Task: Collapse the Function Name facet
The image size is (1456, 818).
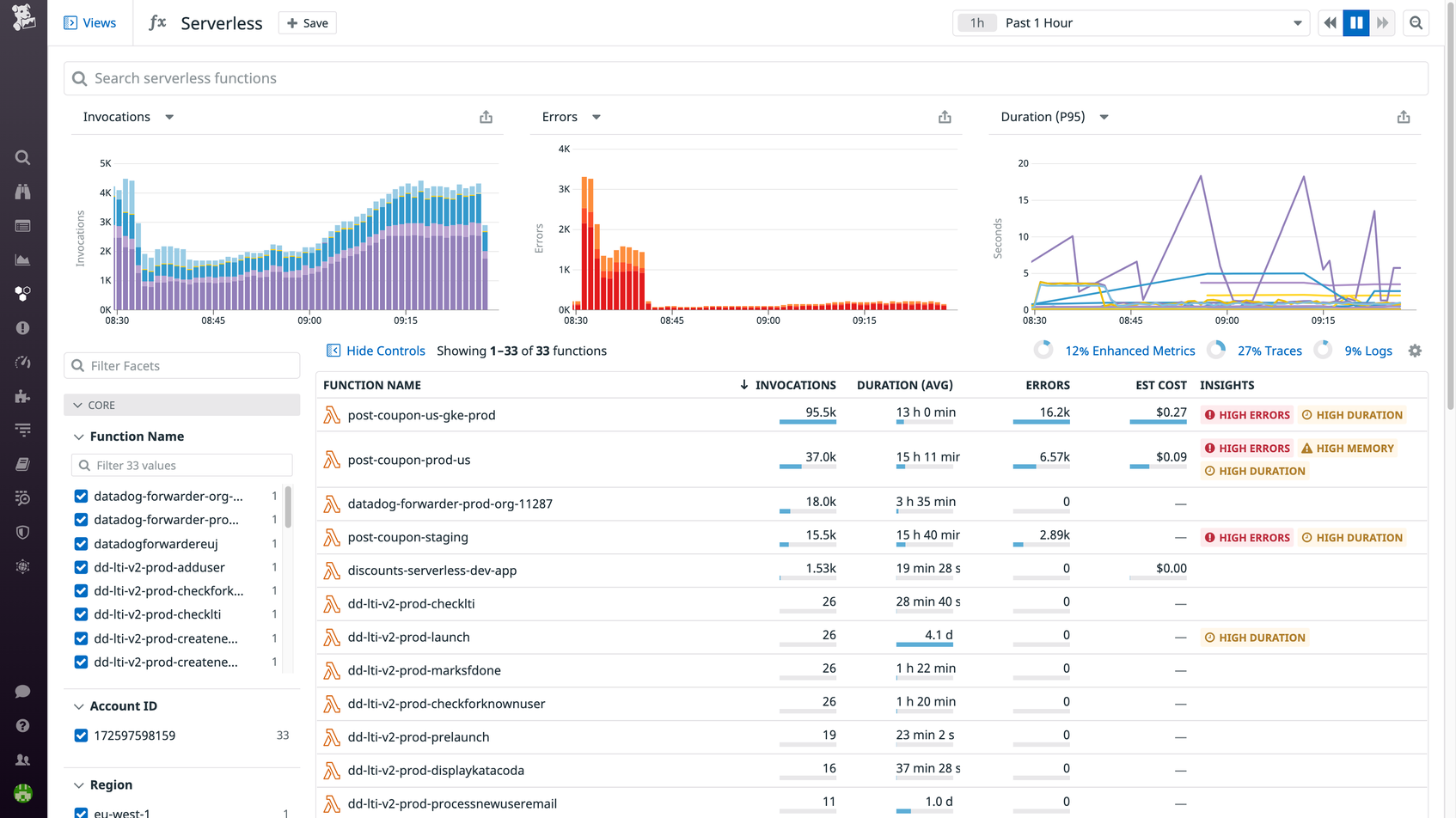Action: click(x=78, y=436)
